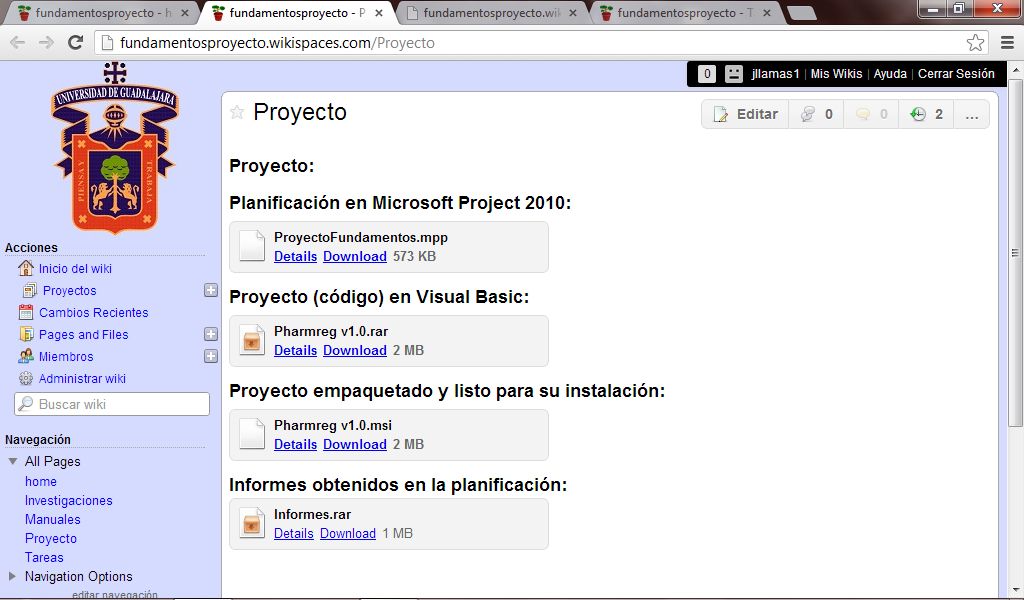1024x600 pixels.
Task: Expand Proyectos with its plus button
Action: coord(210,290)
